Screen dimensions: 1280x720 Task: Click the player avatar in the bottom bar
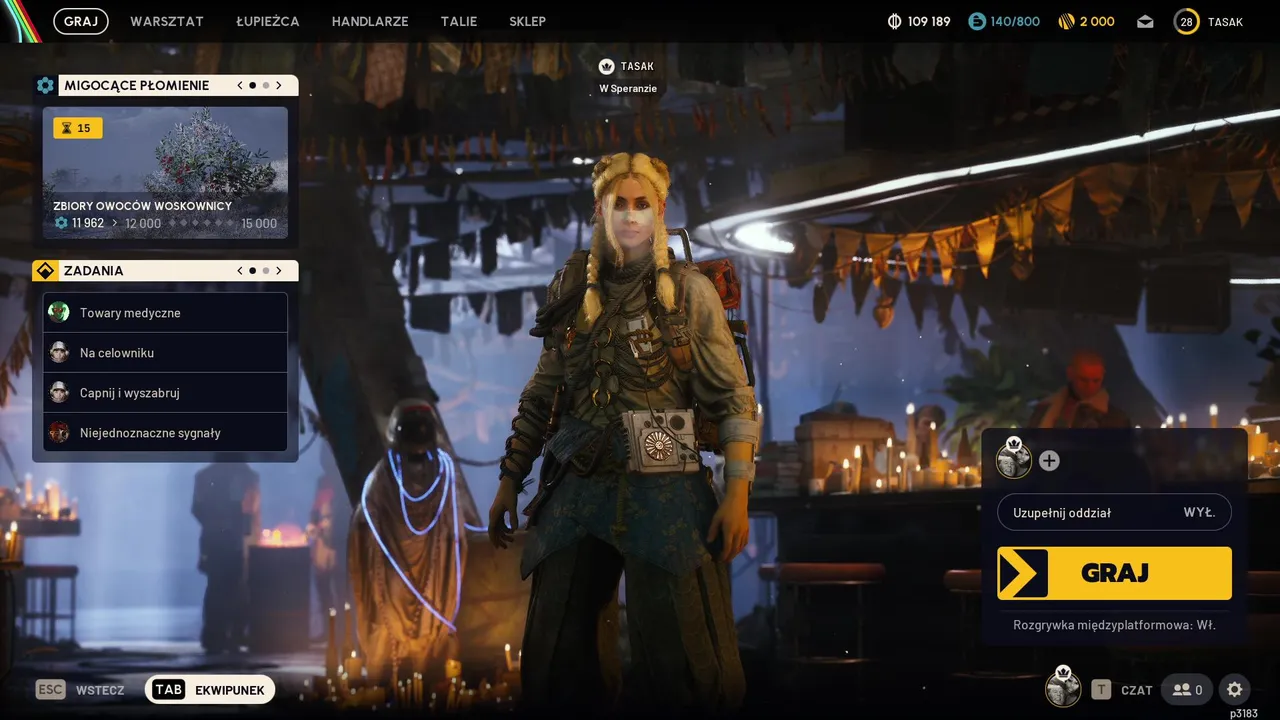coord(1063,687)
